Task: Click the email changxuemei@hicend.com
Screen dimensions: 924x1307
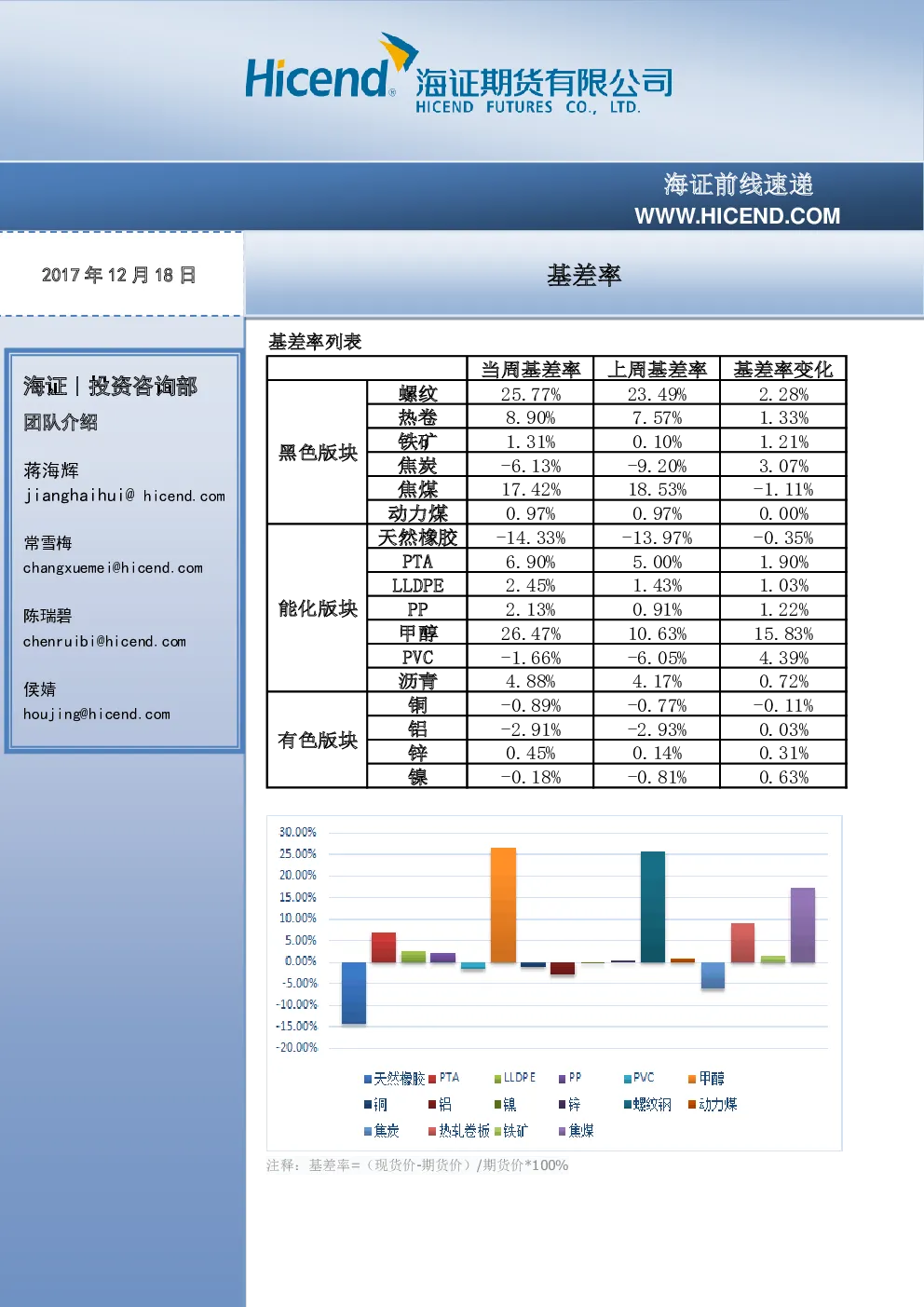Action: (x=113, y=567)
